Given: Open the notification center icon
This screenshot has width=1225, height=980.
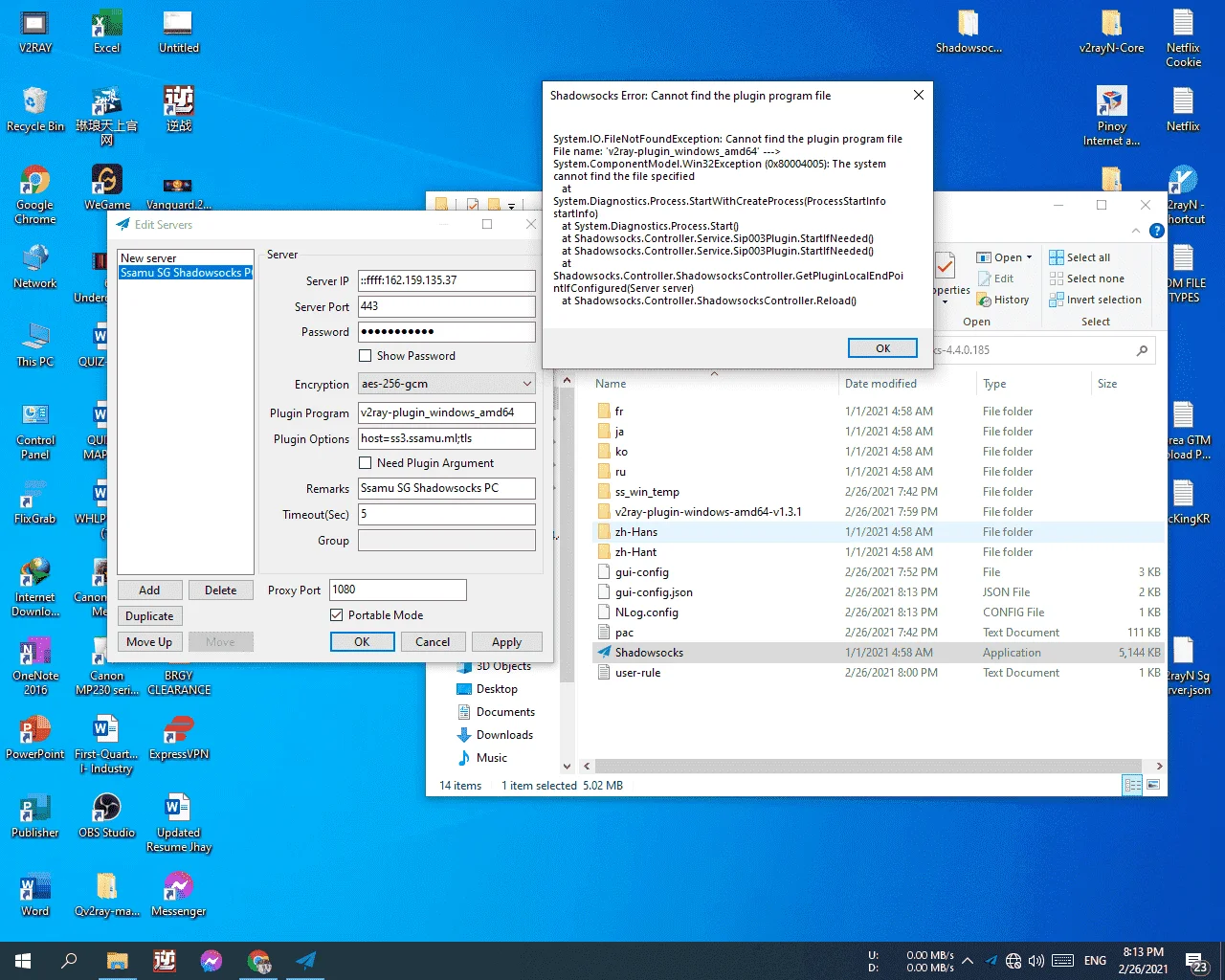Looking at the screenshot, I should click(x=1196, y=961).
